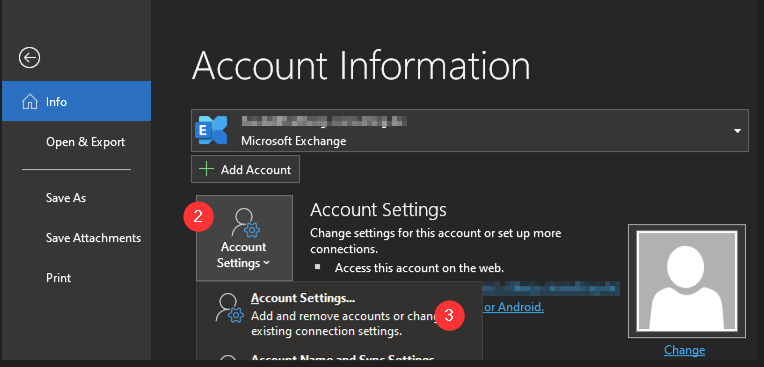Click the person-gear icon above Account Settings button

pyautogui.click(x=245, y=223)
